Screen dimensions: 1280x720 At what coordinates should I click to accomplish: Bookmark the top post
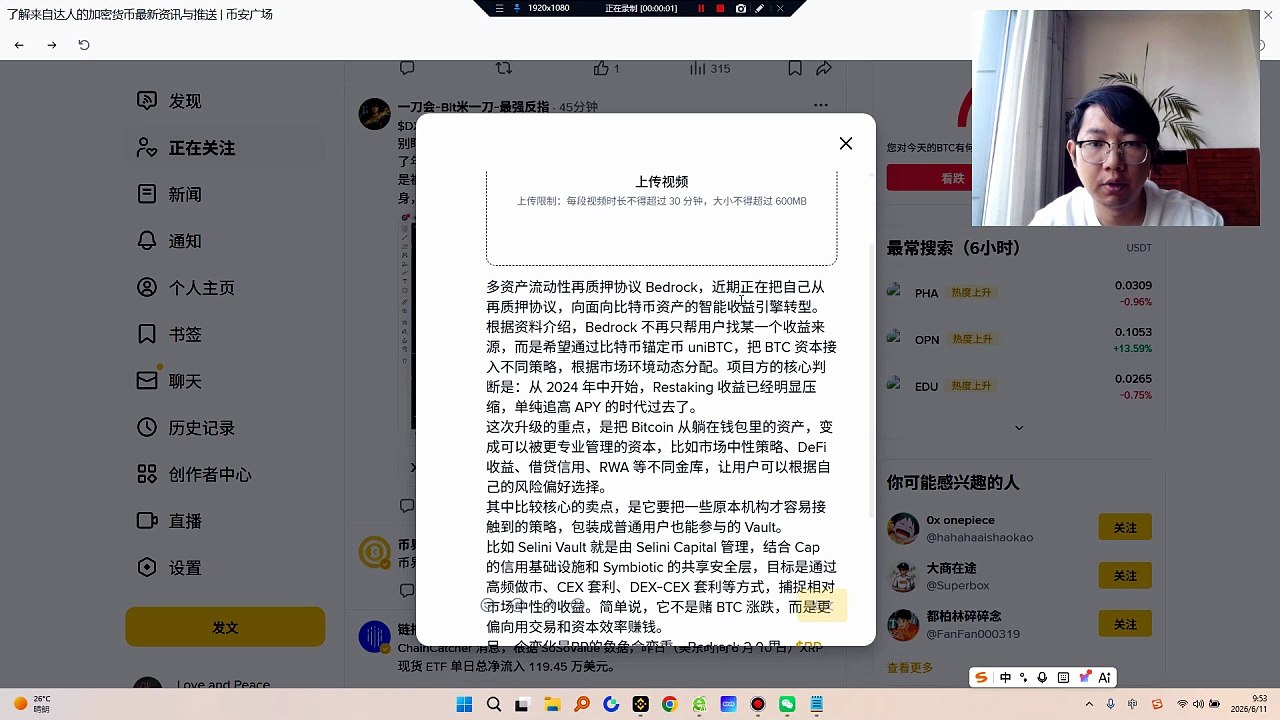point(795,68)
